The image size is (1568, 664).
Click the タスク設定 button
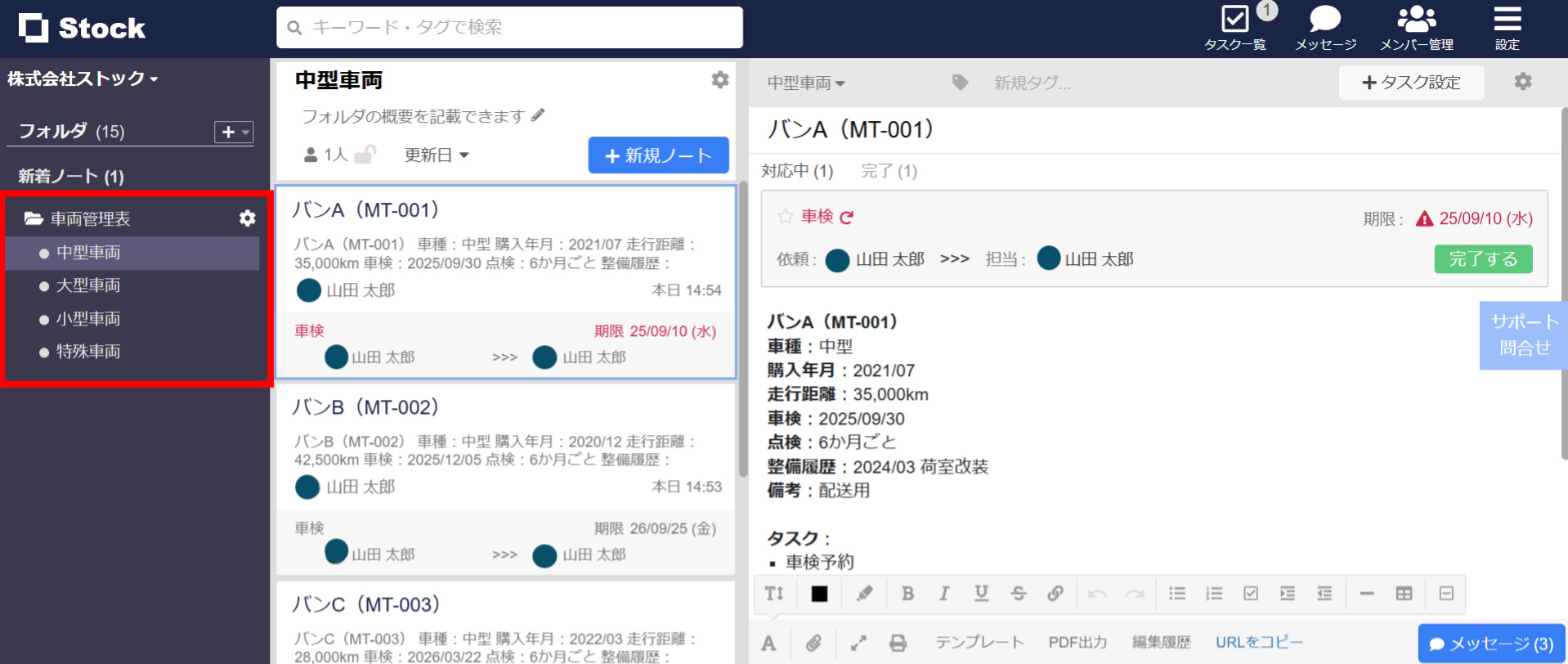click(1411, 83)
